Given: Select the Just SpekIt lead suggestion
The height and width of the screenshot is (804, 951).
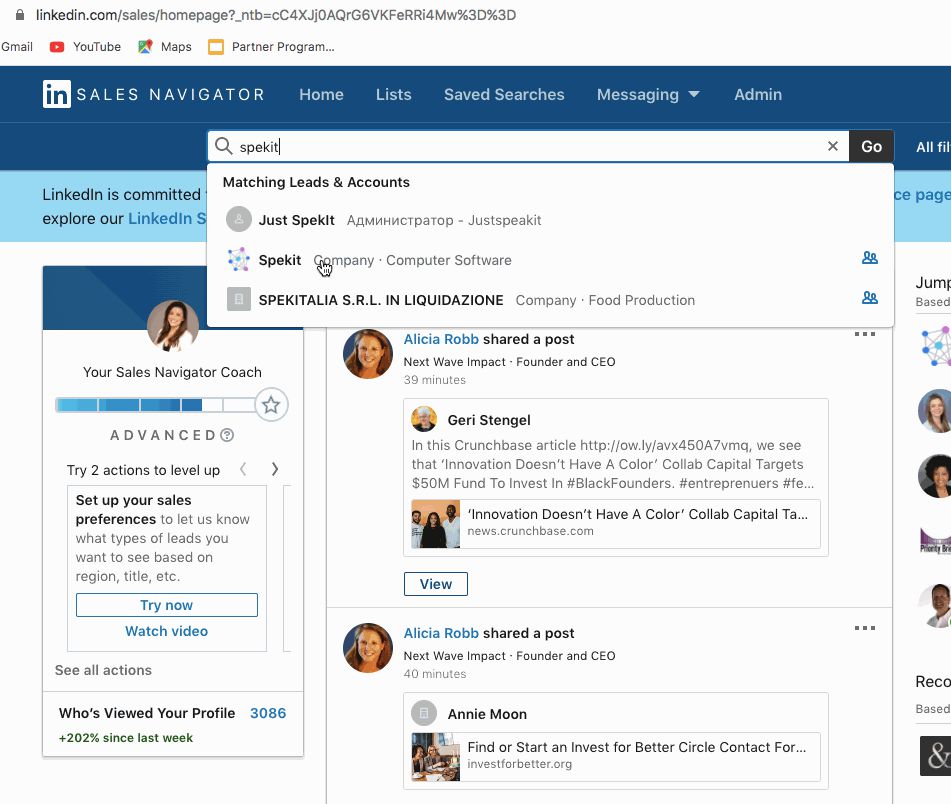Looking at the screenshot, I should 550,219.
